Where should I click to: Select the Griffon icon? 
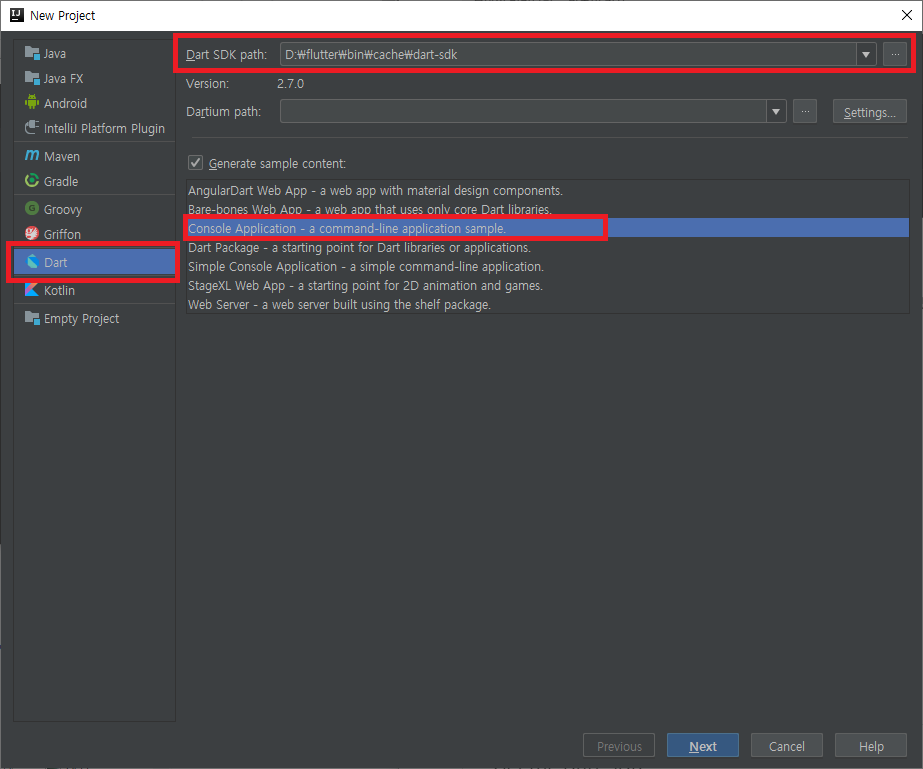[x=32, y=234]
